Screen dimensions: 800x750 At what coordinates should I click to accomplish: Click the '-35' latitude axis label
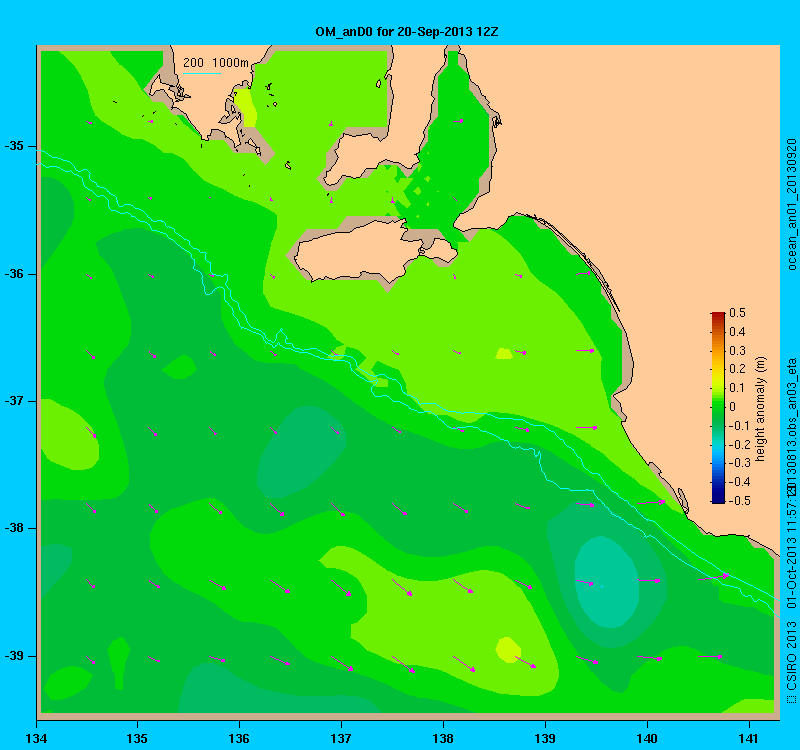pos(14,146)
